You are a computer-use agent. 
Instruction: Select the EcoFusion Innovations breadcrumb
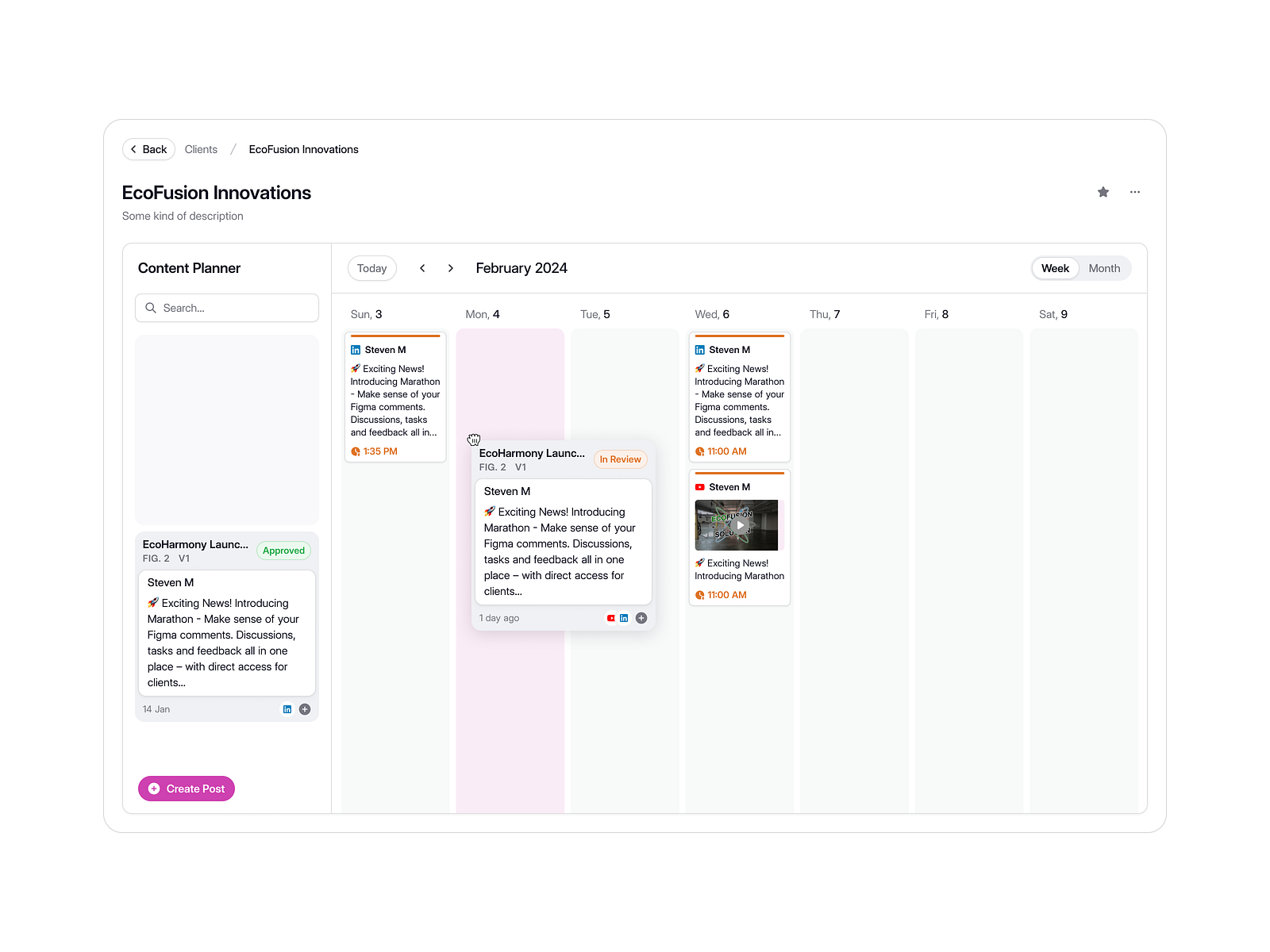click(x=302, y=149)
